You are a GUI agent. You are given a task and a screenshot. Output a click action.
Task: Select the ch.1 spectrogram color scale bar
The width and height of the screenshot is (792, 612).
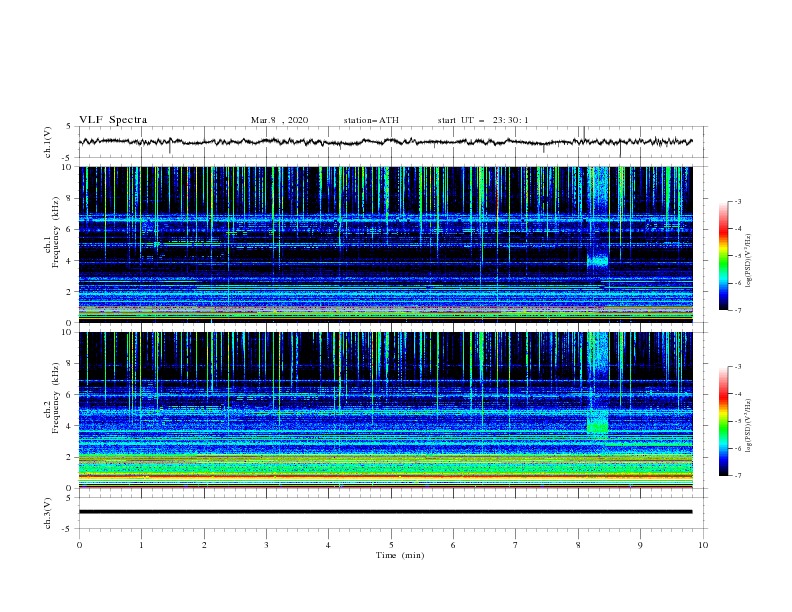(724, 256)
